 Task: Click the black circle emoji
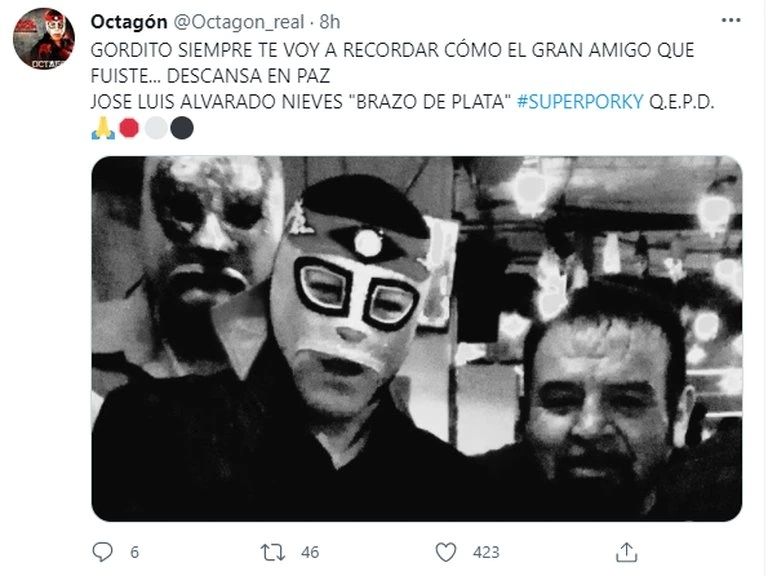tap(182, 128)
